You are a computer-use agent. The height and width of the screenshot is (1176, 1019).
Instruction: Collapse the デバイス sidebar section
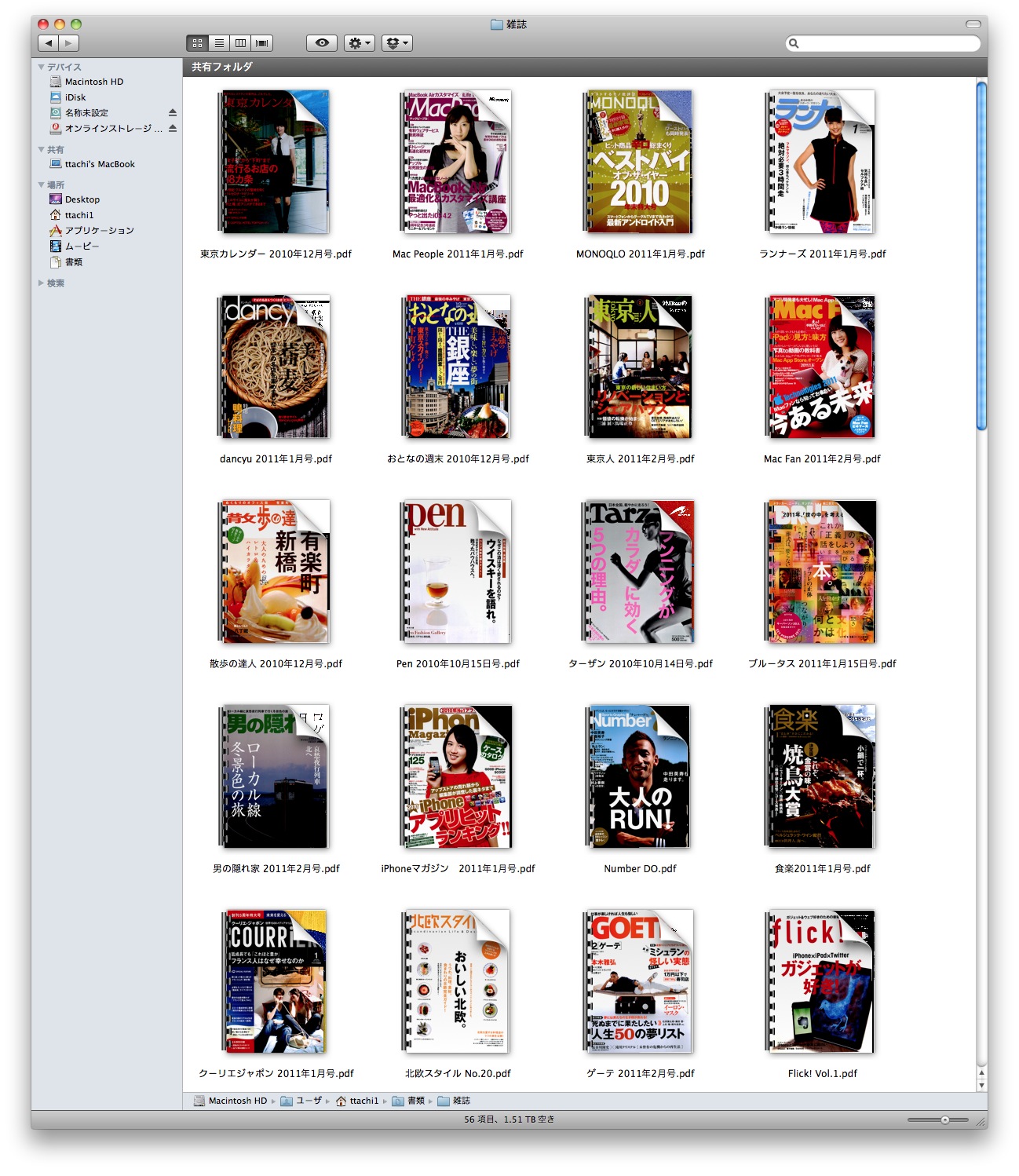point(41,68)
